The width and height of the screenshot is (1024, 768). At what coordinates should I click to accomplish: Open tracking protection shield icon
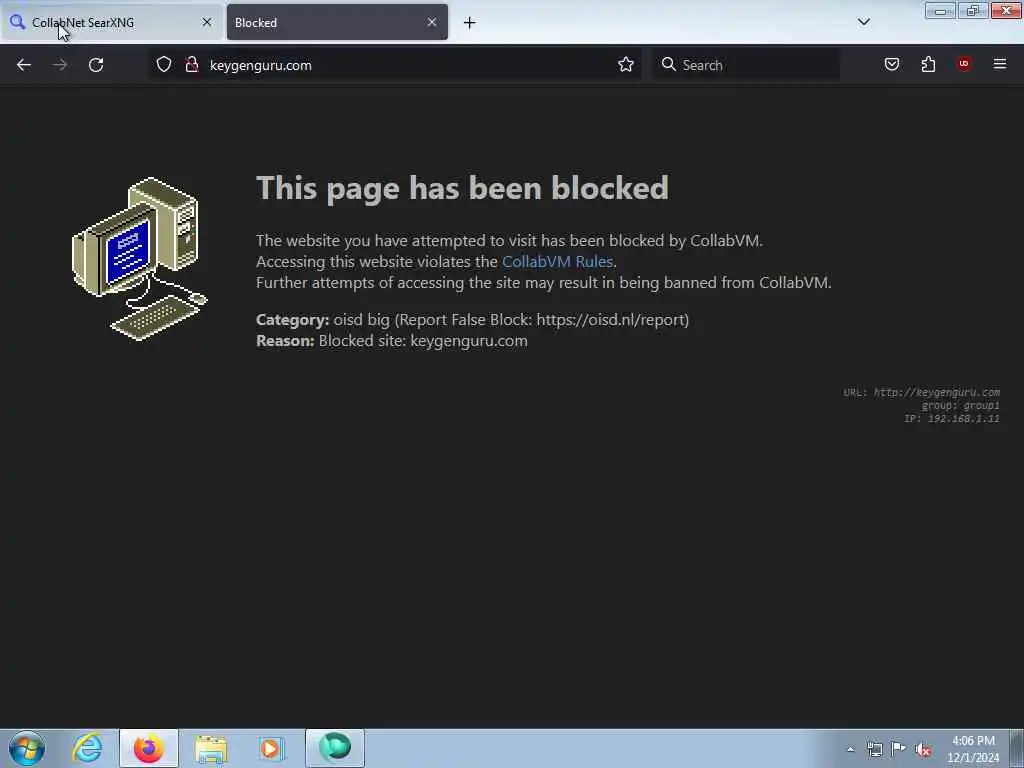click(164, 65)
